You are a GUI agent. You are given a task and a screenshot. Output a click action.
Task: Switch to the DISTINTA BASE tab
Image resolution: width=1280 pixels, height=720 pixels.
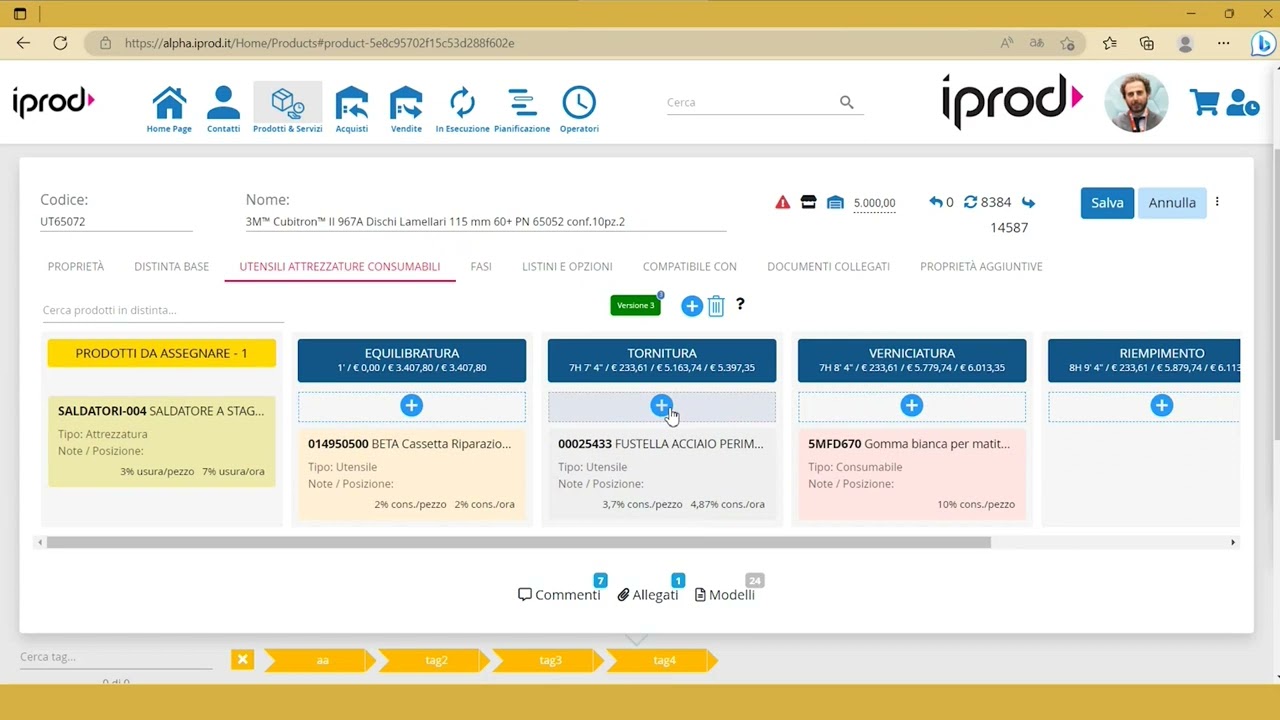coord(171,266)
